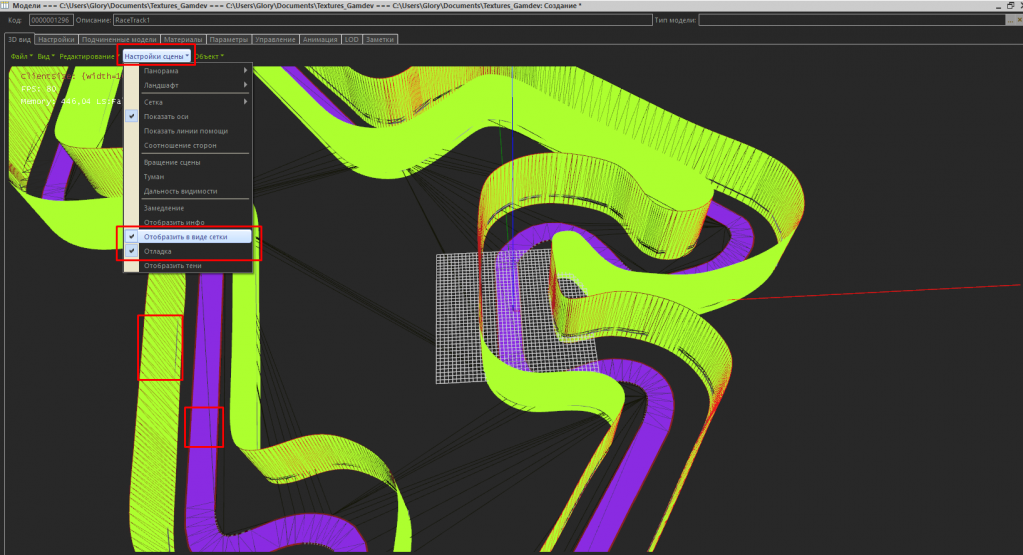Restore the window with the restore icon
Image resolution: width=1023 pixels, height=555 pixels.
pyautogui.click(x=1011, y=6)
